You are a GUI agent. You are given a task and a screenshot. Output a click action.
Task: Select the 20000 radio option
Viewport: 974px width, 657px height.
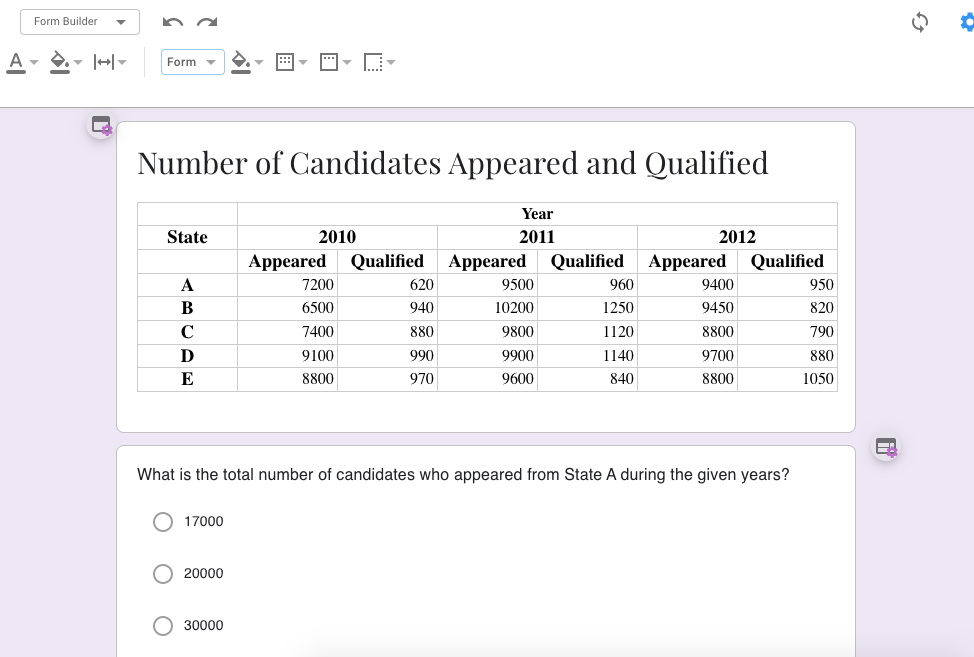coord(163,574)
